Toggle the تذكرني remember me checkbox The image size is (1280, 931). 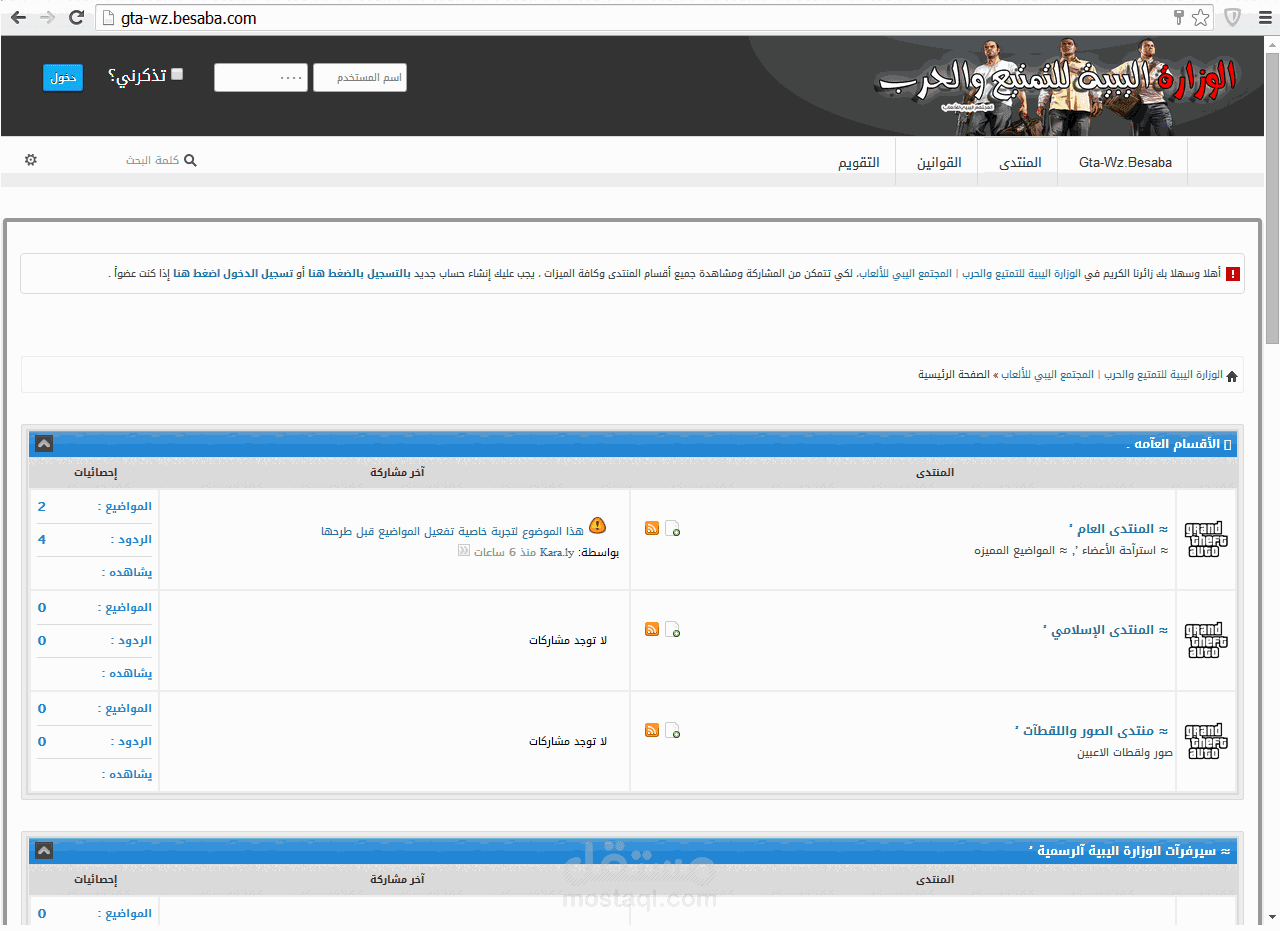tap(177, 74)
